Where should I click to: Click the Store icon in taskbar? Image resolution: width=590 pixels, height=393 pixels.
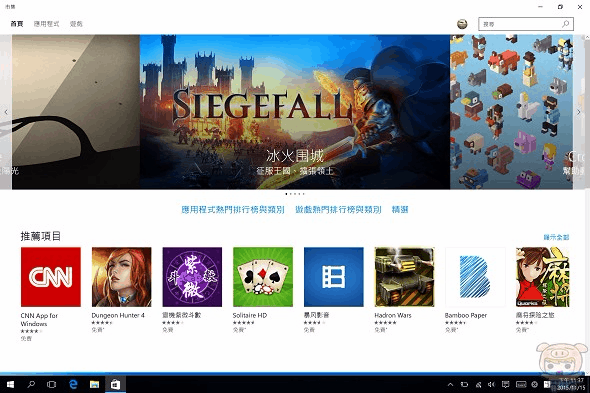coord(115,384)
